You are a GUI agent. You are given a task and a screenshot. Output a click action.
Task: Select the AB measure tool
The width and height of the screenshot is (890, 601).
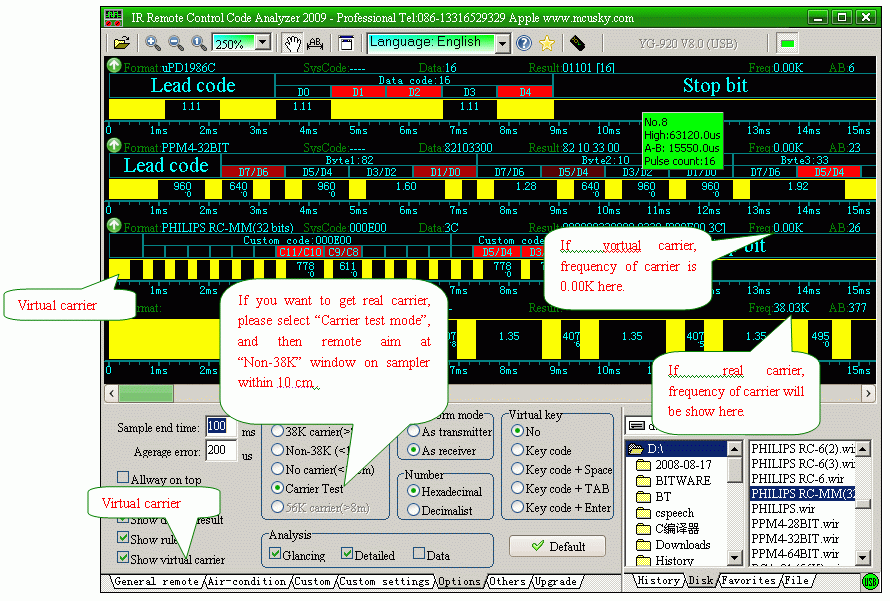pyautogui.click(x=315, y=43)
